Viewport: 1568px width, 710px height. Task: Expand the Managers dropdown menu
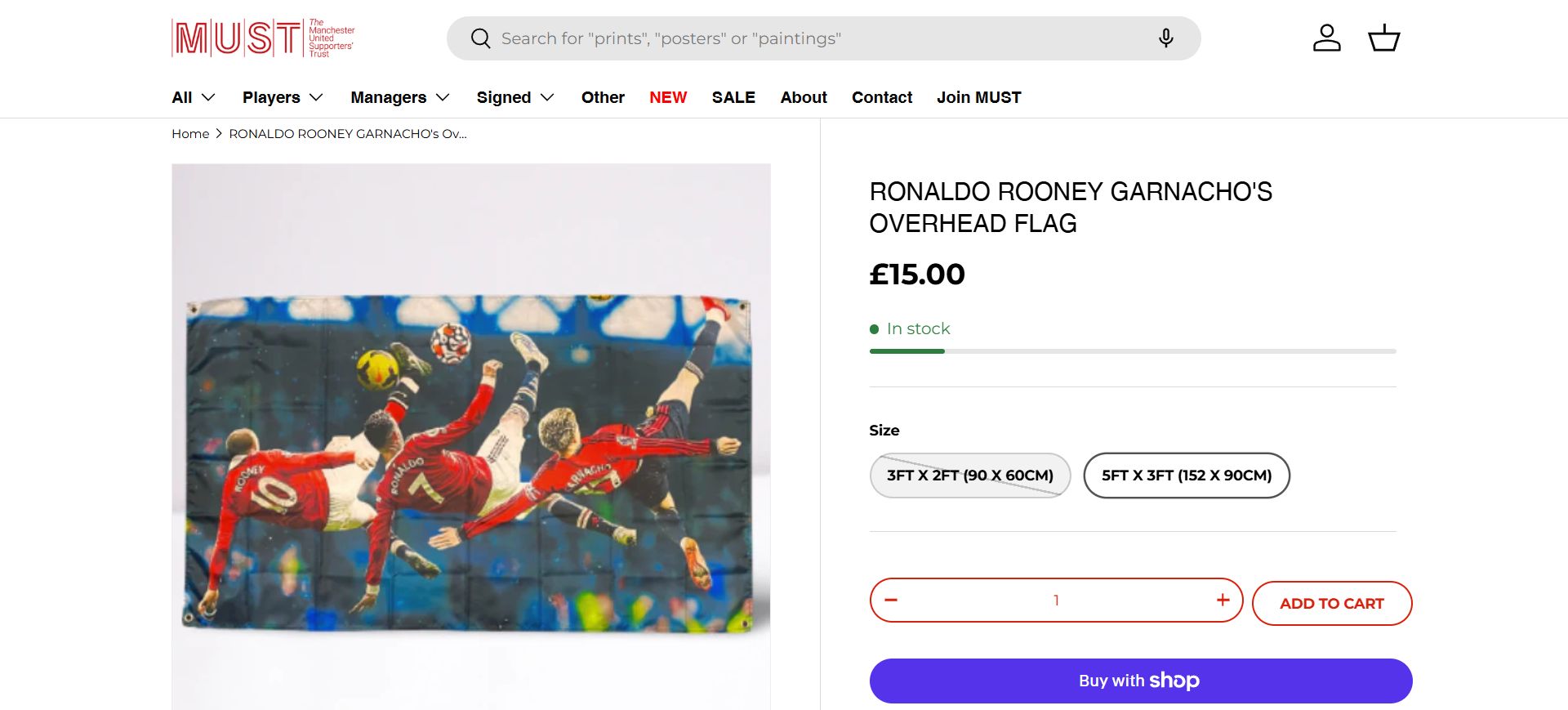pos(400,97)
